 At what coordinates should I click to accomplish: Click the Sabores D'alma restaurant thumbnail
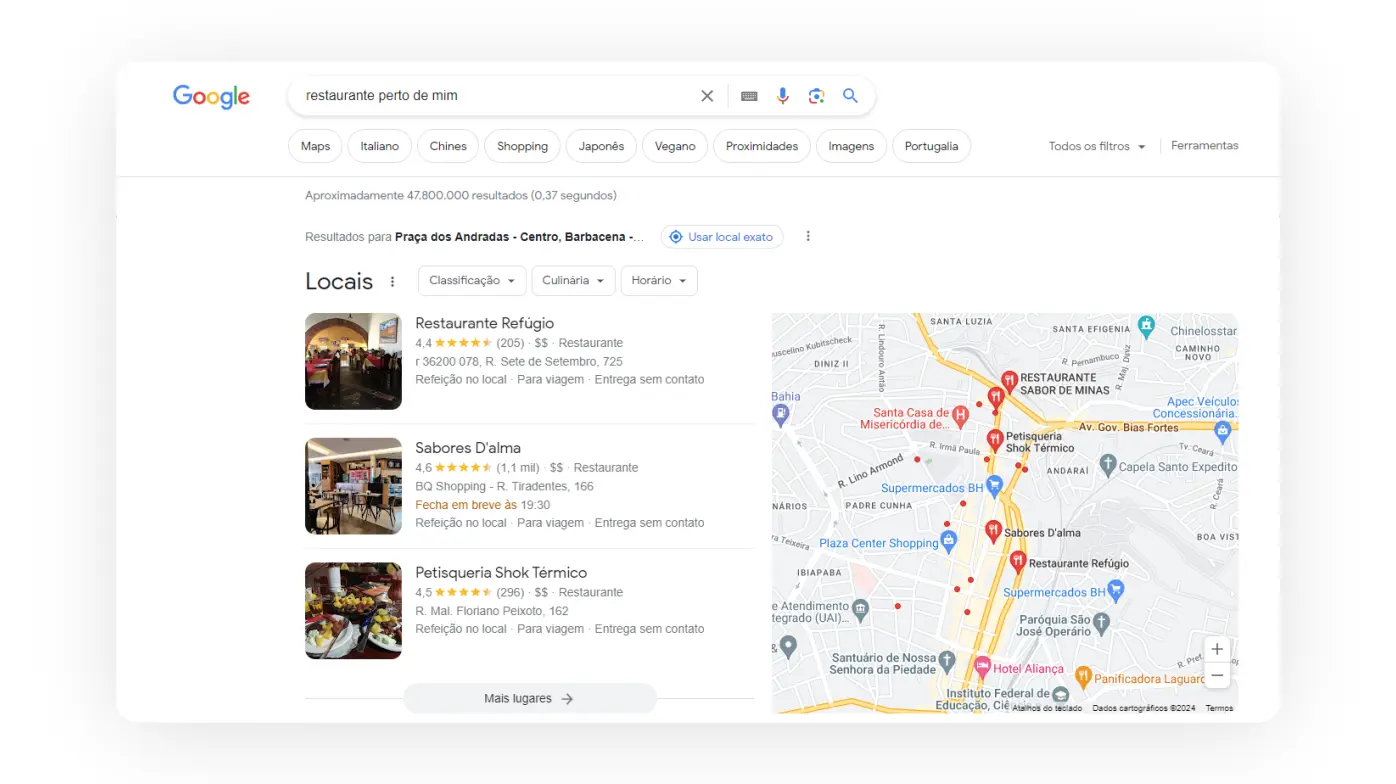point(353,486)
